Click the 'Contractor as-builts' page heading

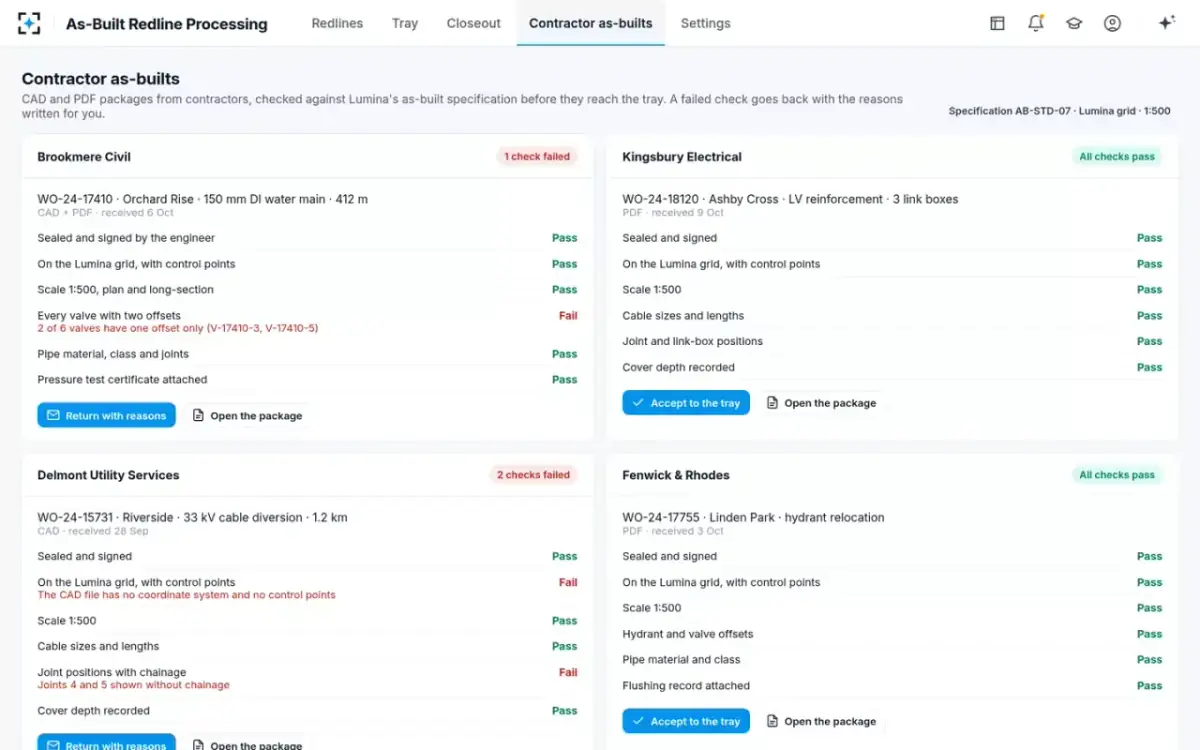[100, 79]
